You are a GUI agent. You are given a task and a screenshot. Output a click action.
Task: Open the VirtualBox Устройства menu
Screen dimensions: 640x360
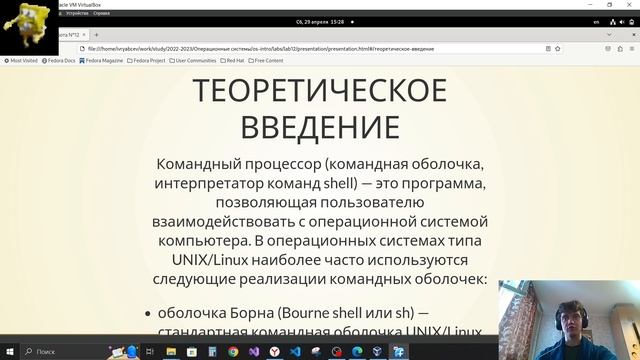tap(77, 13)
